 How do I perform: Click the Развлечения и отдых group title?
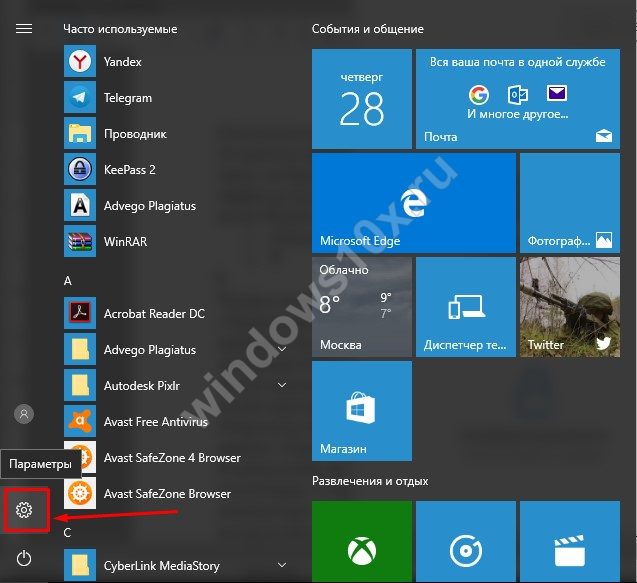pos(370,481)
